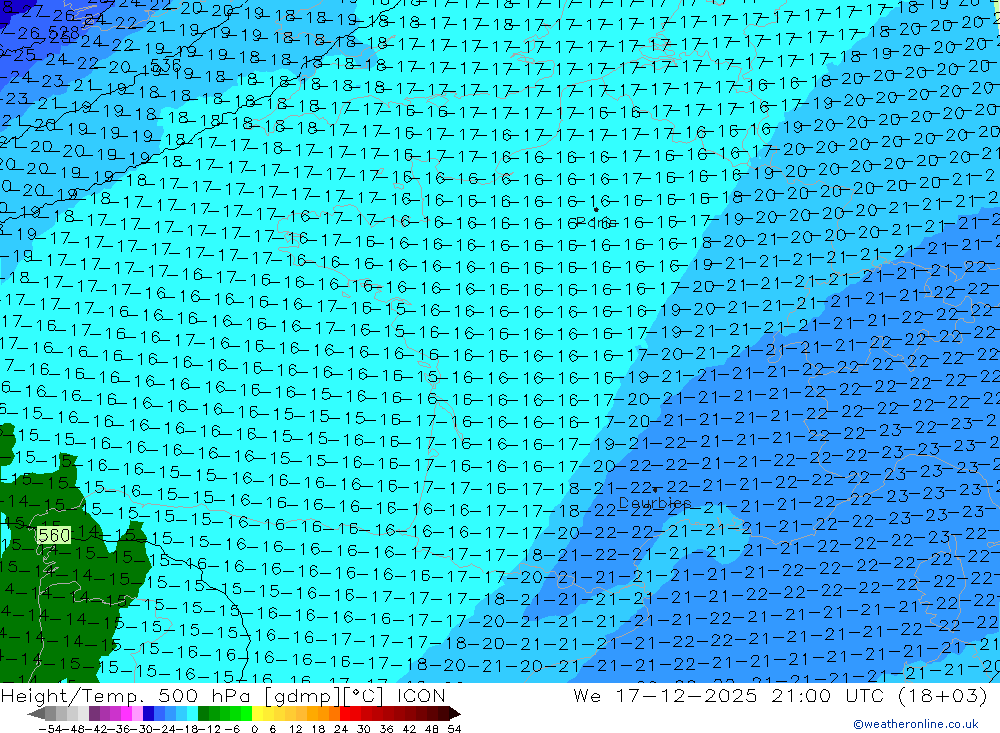Click the left grey arrow end of legend
Viewport: 1000px width, 733px height.
click(36, 713)
